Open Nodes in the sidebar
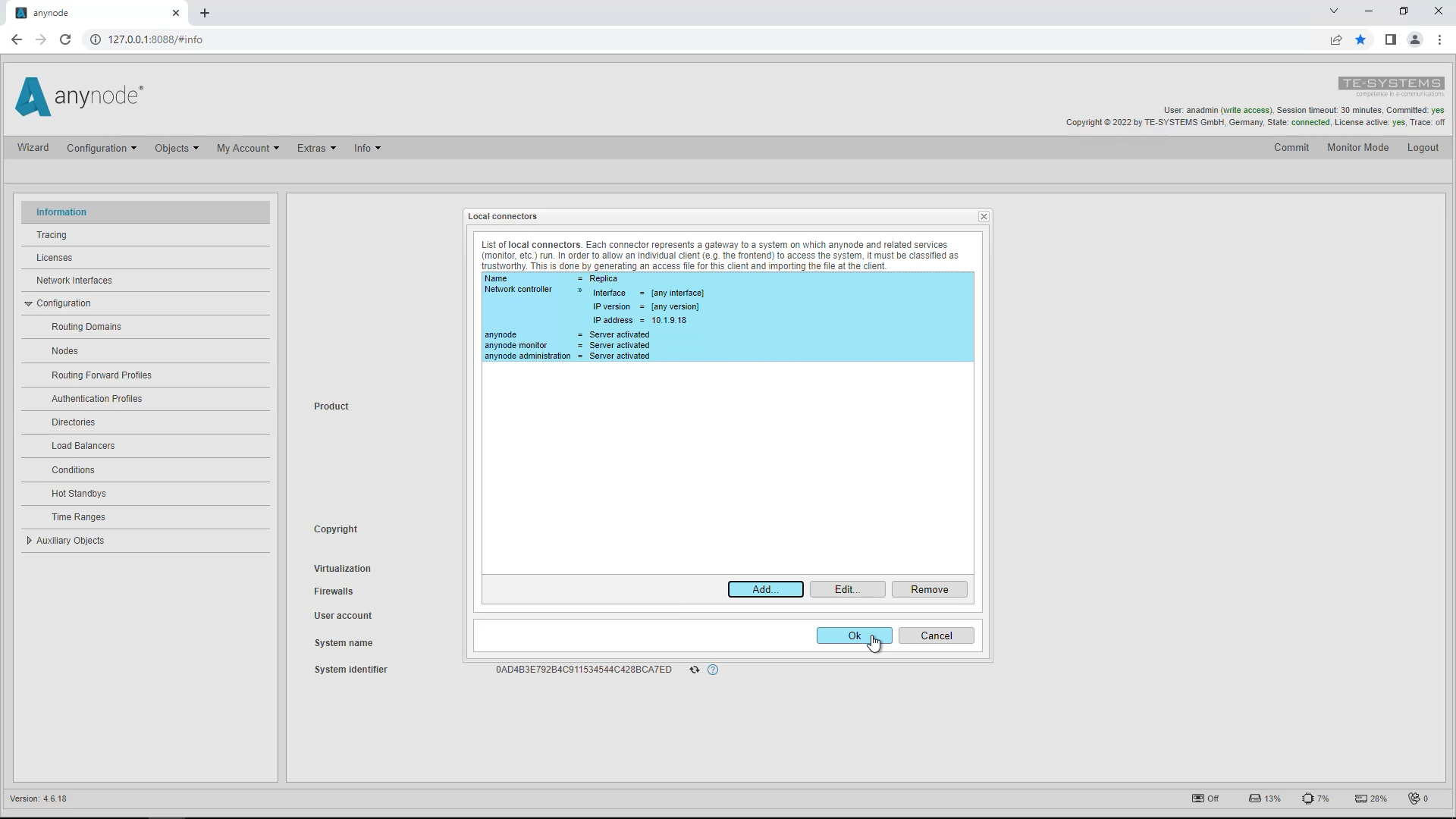The height and width of the screenshot is (819, 1456). [x=146, y=351]
